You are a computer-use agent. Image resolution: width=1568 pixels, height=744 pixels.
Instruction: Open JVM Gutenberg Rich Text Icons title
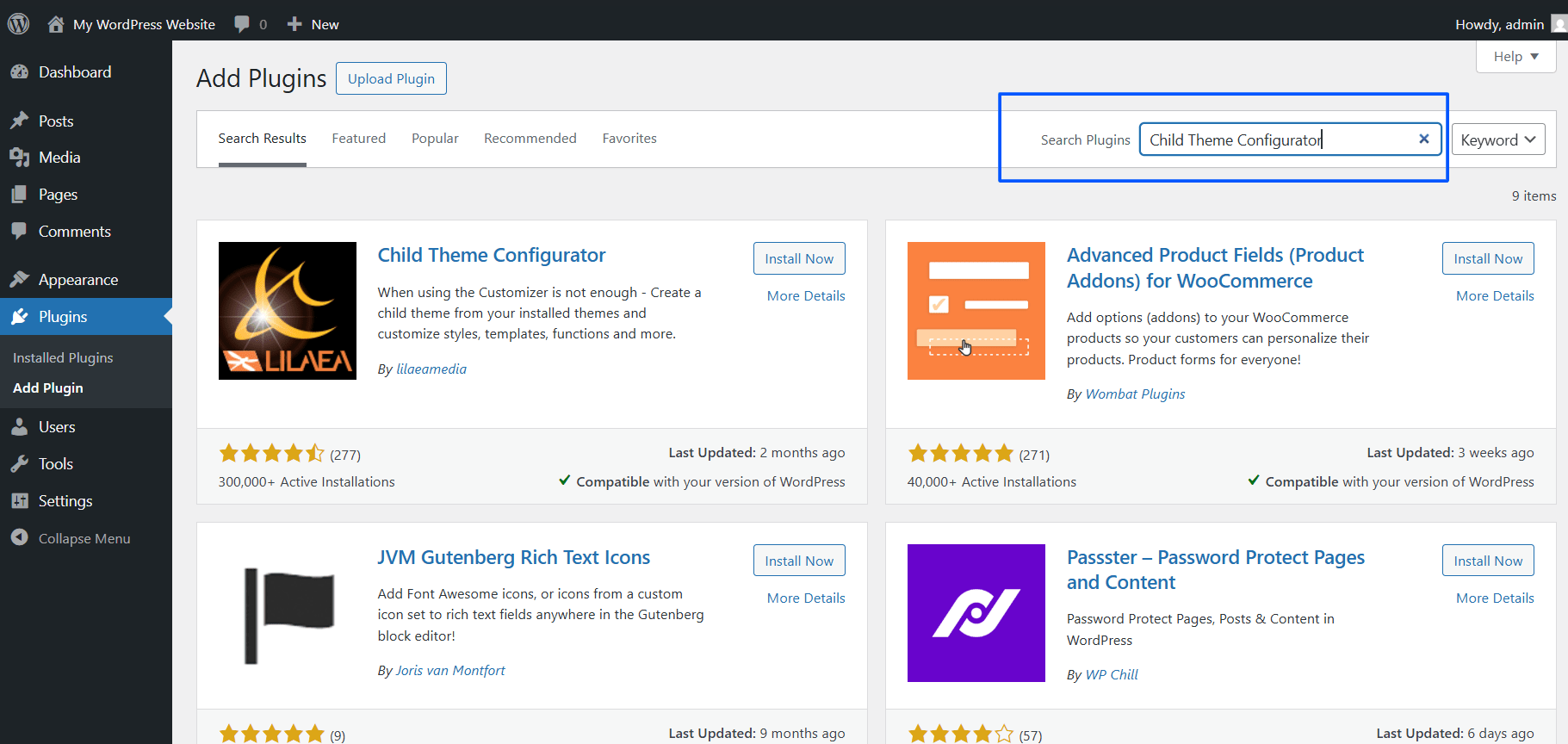[x=514, y=557]
